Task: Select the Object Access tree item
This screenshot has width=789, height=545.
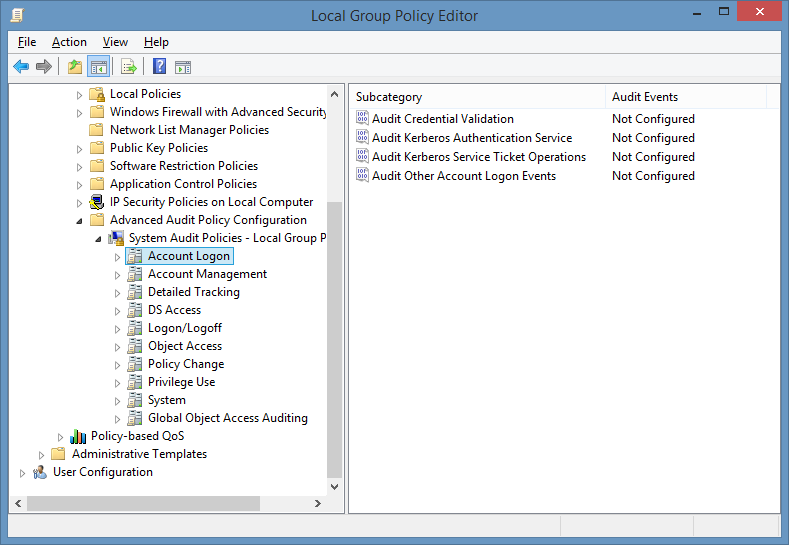Action: click(185, 346)
